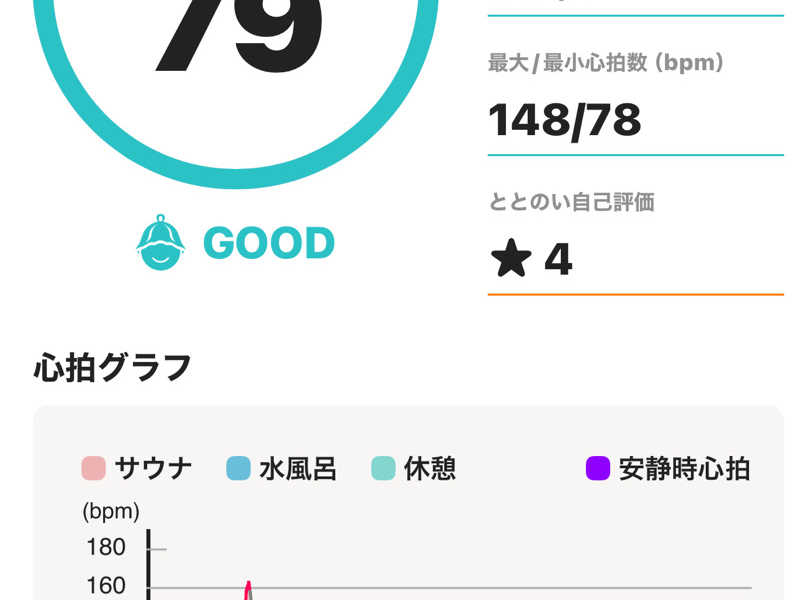Tap the 最大/最小心拍数 (bpm) label
Image resolution: width=800 pixels, height=600 pixels.
pos(605,63)
